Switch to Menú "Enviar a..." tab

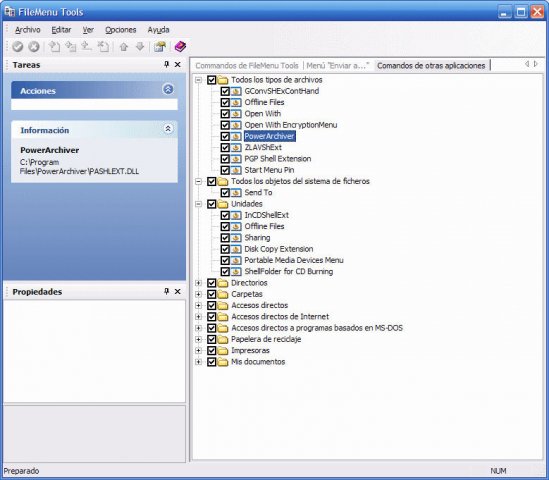coord(338,65)
